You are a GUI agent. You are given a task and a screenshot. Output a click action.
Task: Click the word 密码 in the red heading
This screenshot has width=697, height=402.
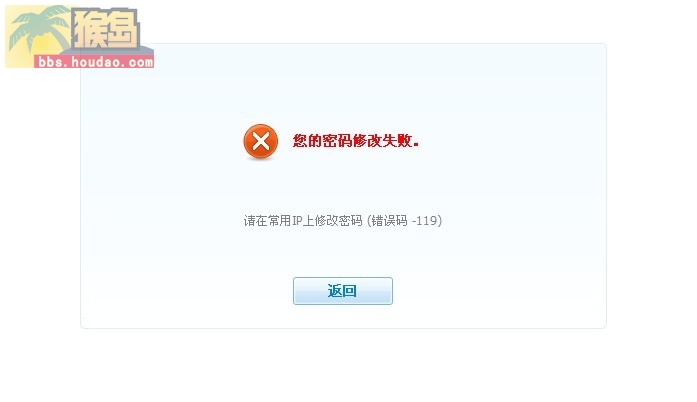337,141
